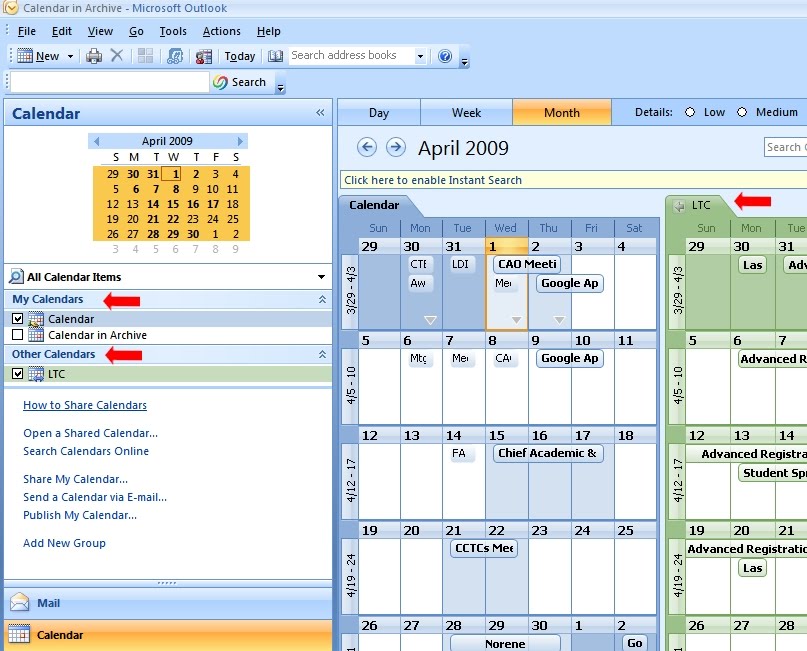Click Add New Group link
Screen dimensions: 807x651
point(64,543)
